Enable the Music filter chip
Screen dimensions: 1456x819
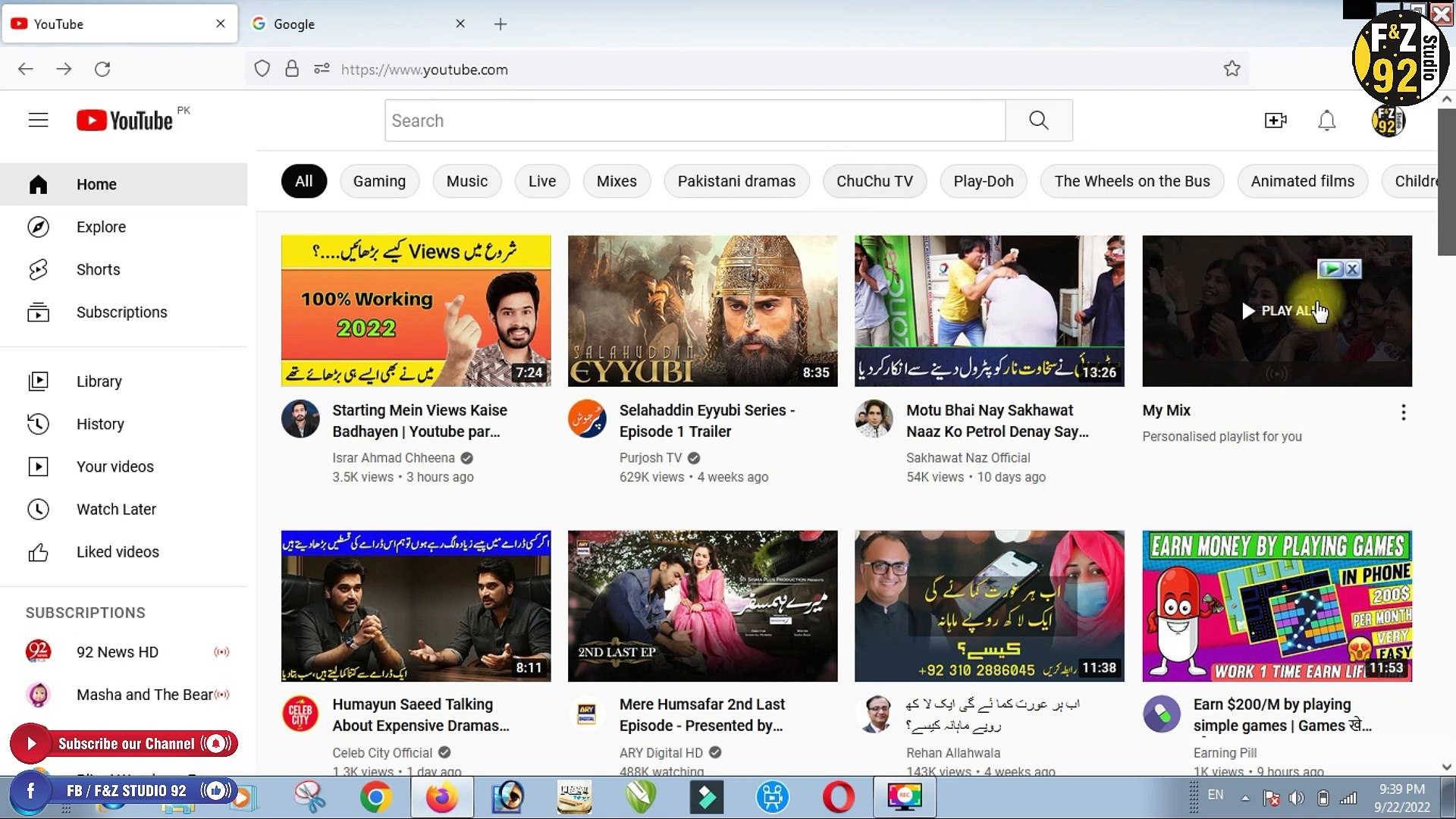(466, 180)
